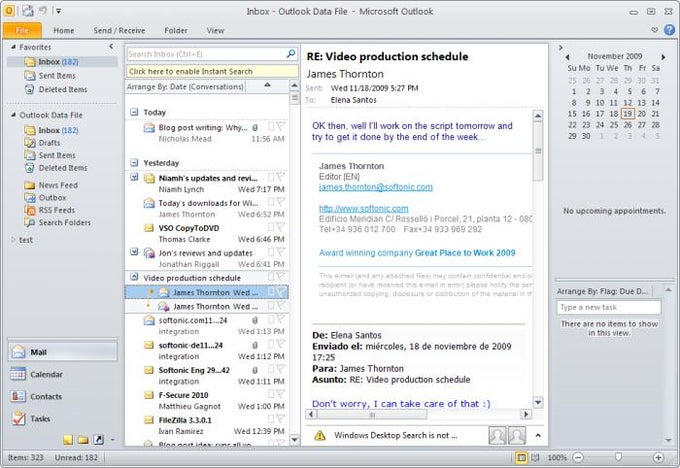Click the Windows Desktop Search warning icon
The width and height of the screenshot is (680, 468).
(320, 435)
